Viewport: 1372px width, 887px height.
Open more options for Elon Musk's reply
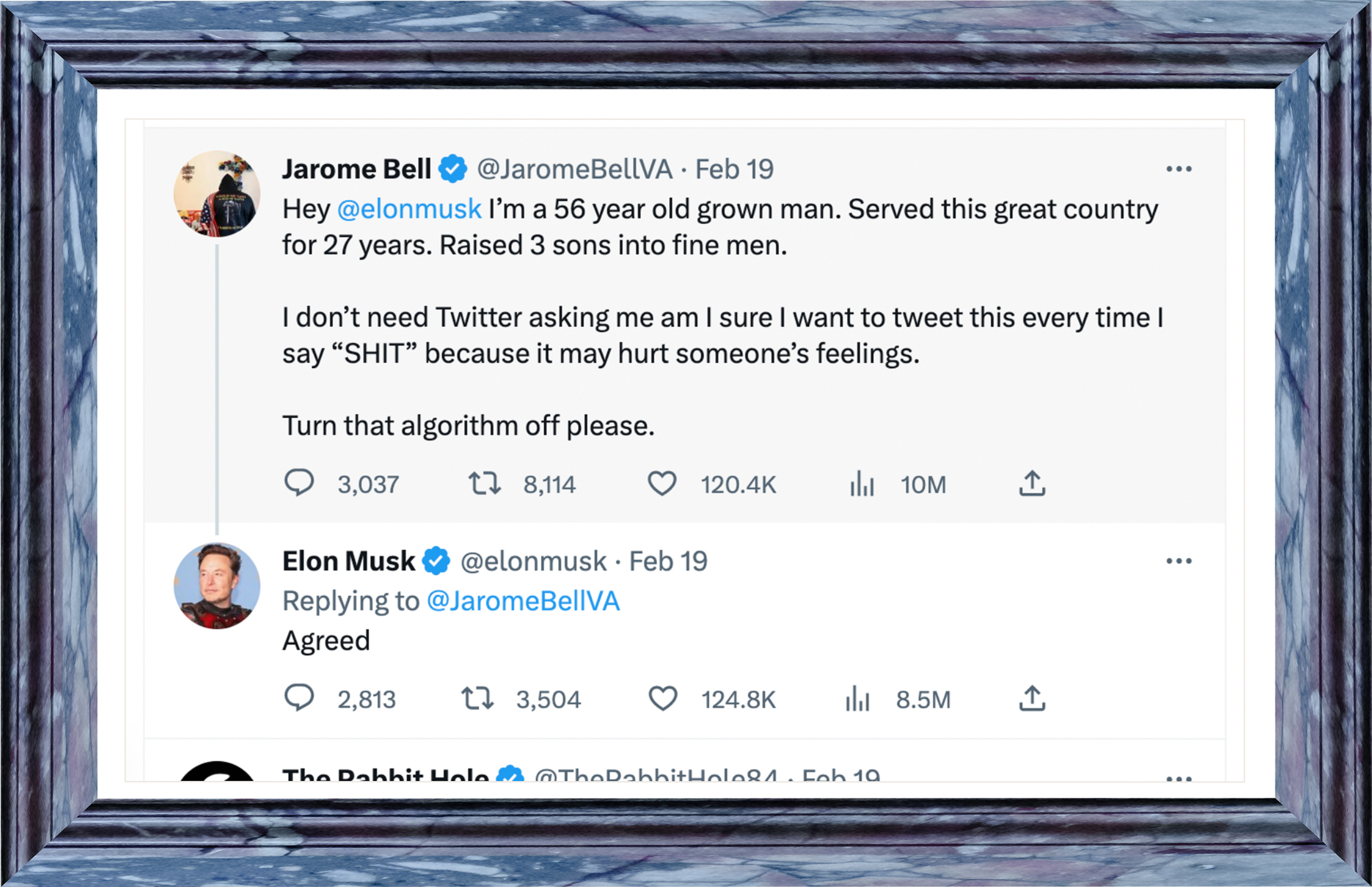[x=1179, y=561]
